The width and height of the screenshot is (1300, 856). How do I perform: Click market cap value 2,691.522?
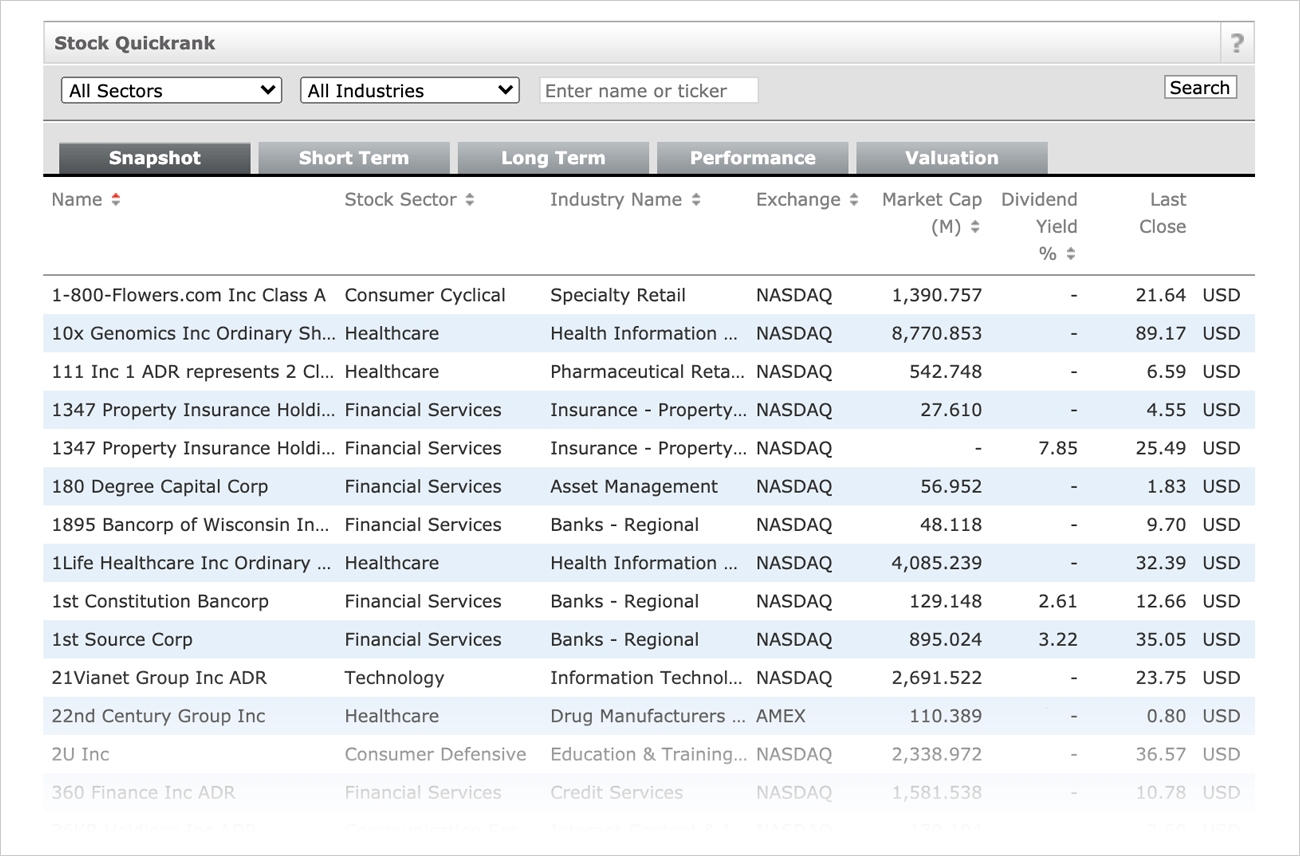[937, 677]
